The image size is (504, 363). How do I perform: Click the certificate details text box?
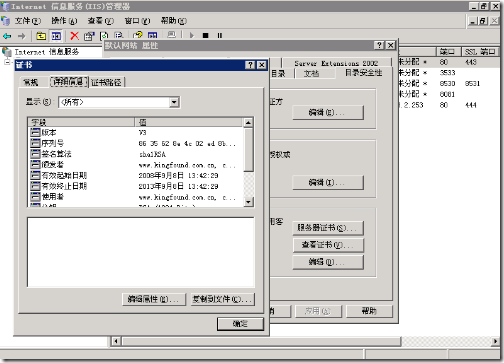[x=141, y=252]
